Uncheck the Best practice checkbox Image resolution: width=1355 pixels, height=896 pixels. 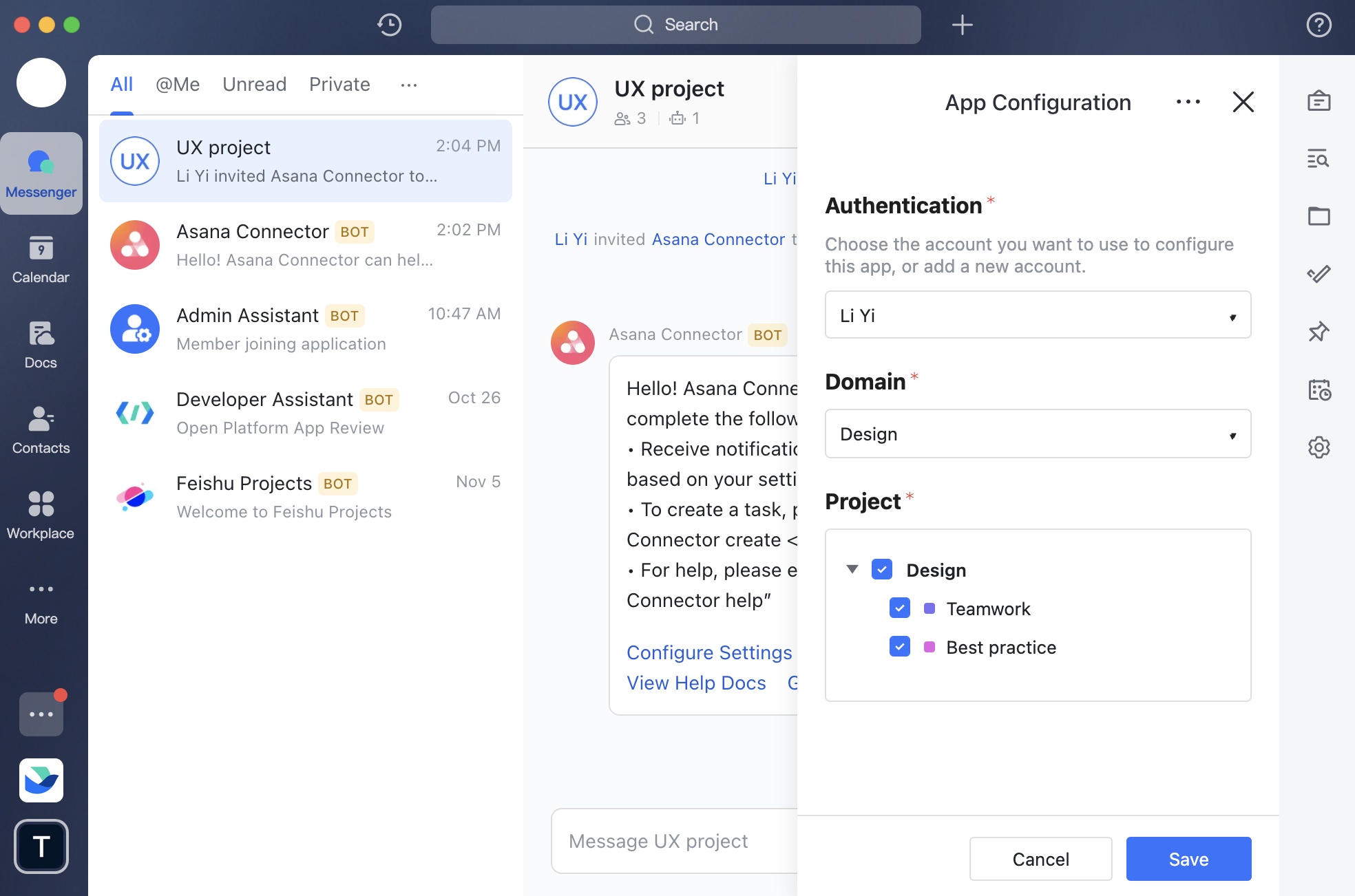(900, 646)
